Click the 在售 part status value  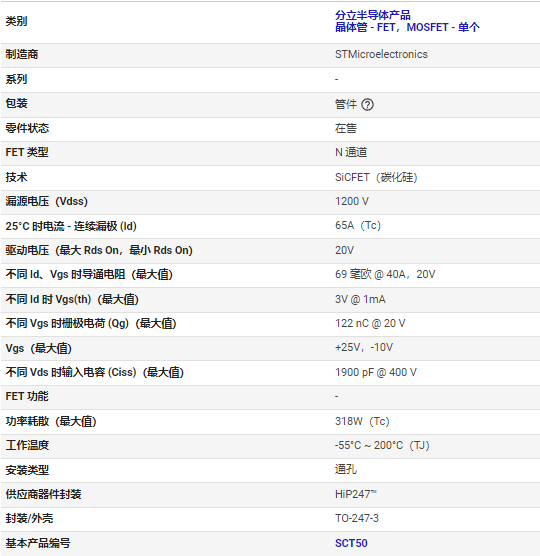[x=346, y=128]
